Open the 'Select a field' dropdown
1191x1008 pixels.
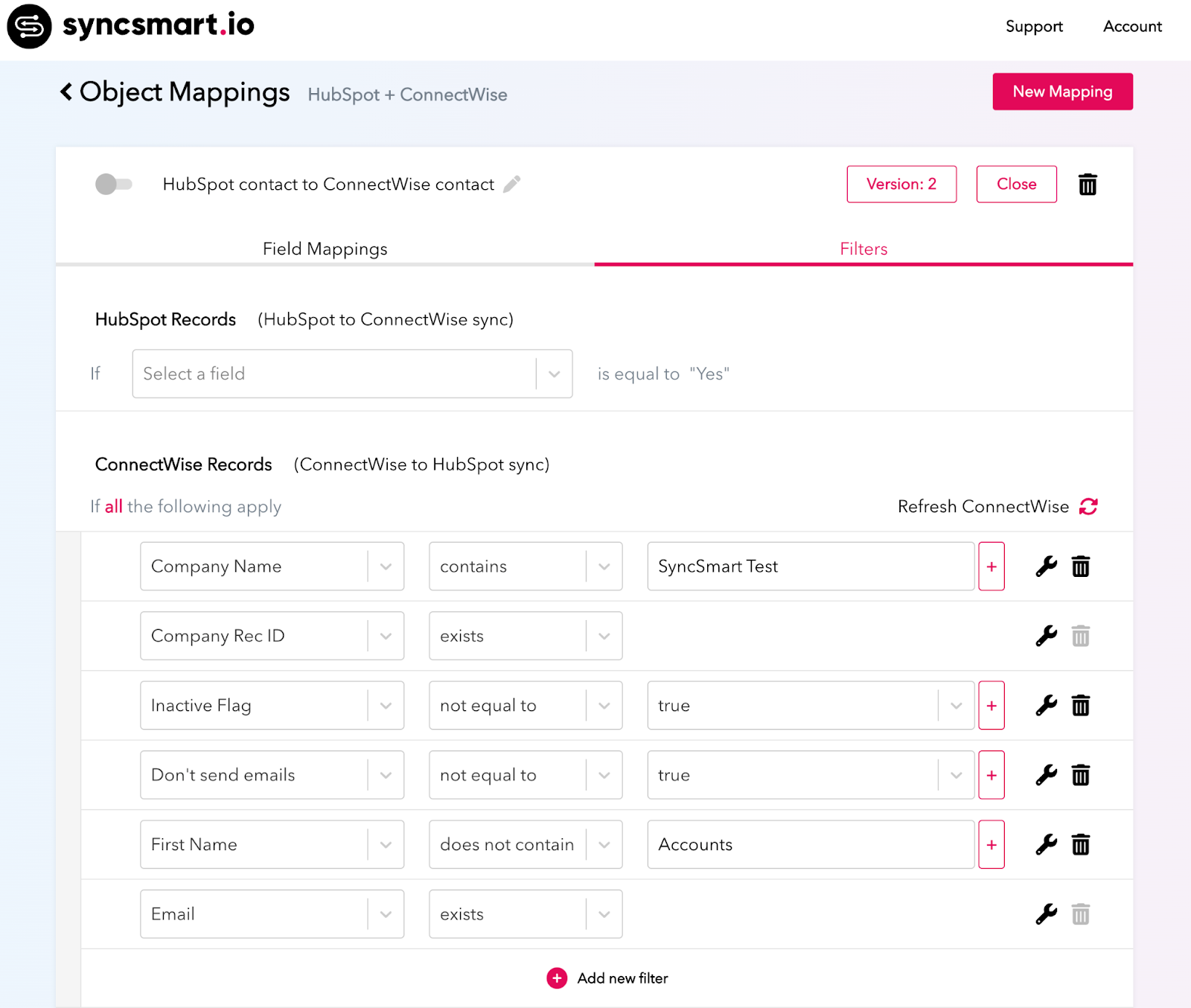coord(351,374)
